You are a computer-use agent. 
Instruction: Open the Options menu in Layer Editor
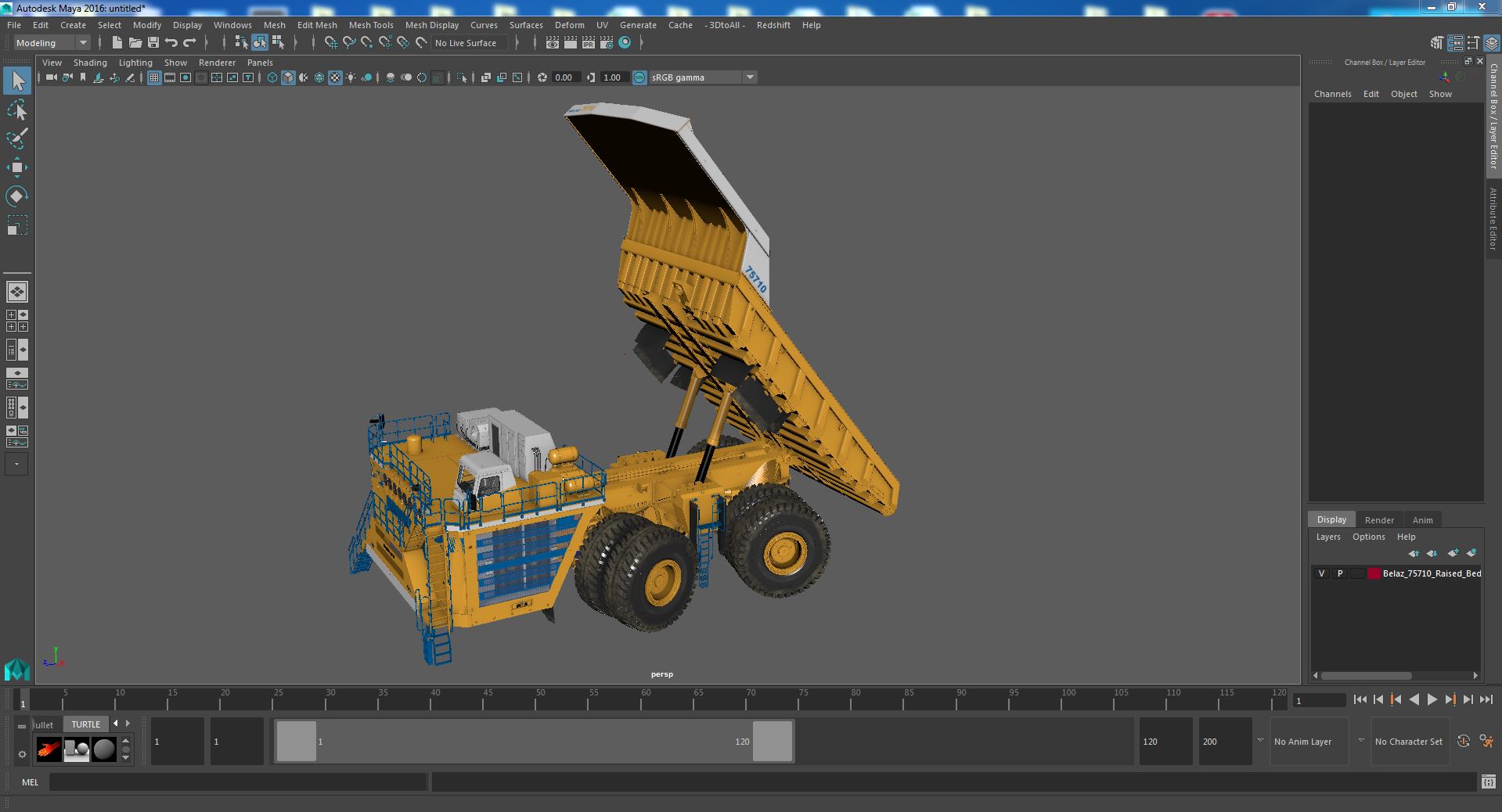tap(1368, 537)
